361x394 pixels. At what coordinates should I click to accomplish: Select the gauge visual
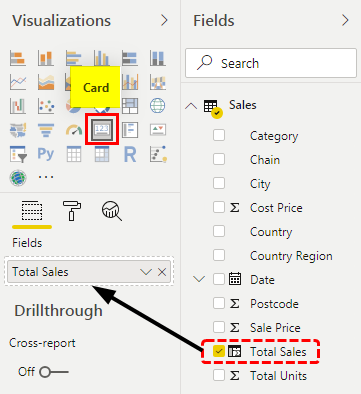74,130
